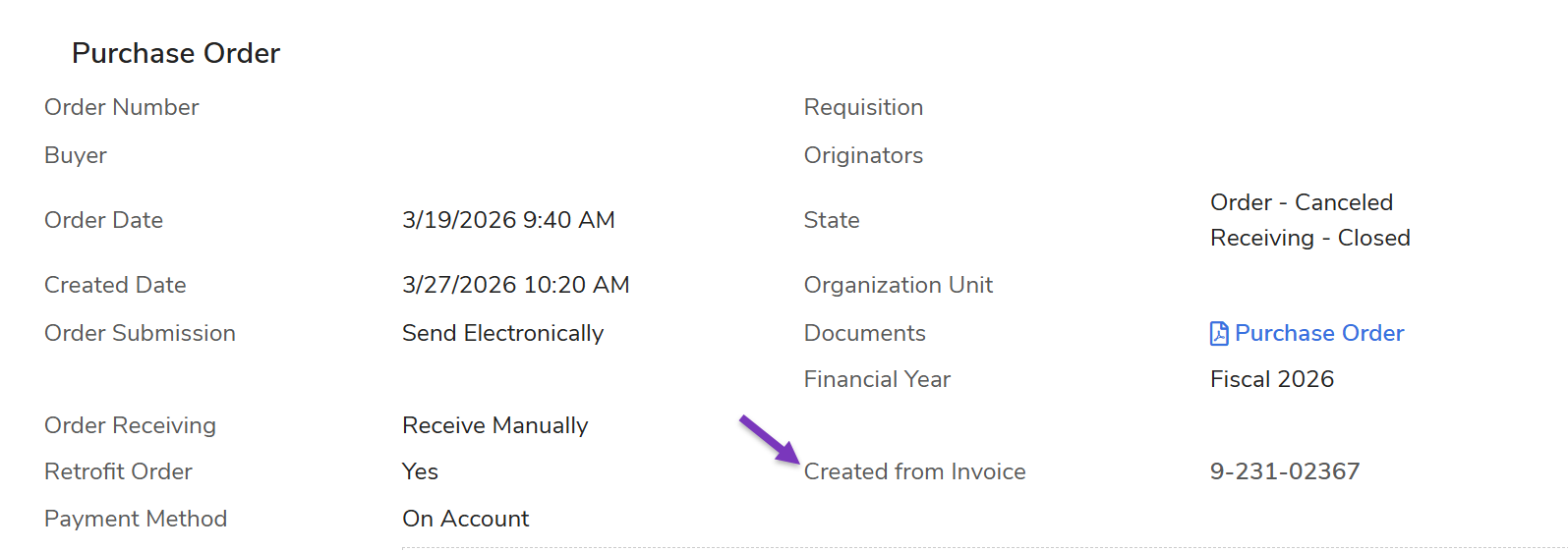
Task: Click the Requisition field label
Action: (863, 107)
